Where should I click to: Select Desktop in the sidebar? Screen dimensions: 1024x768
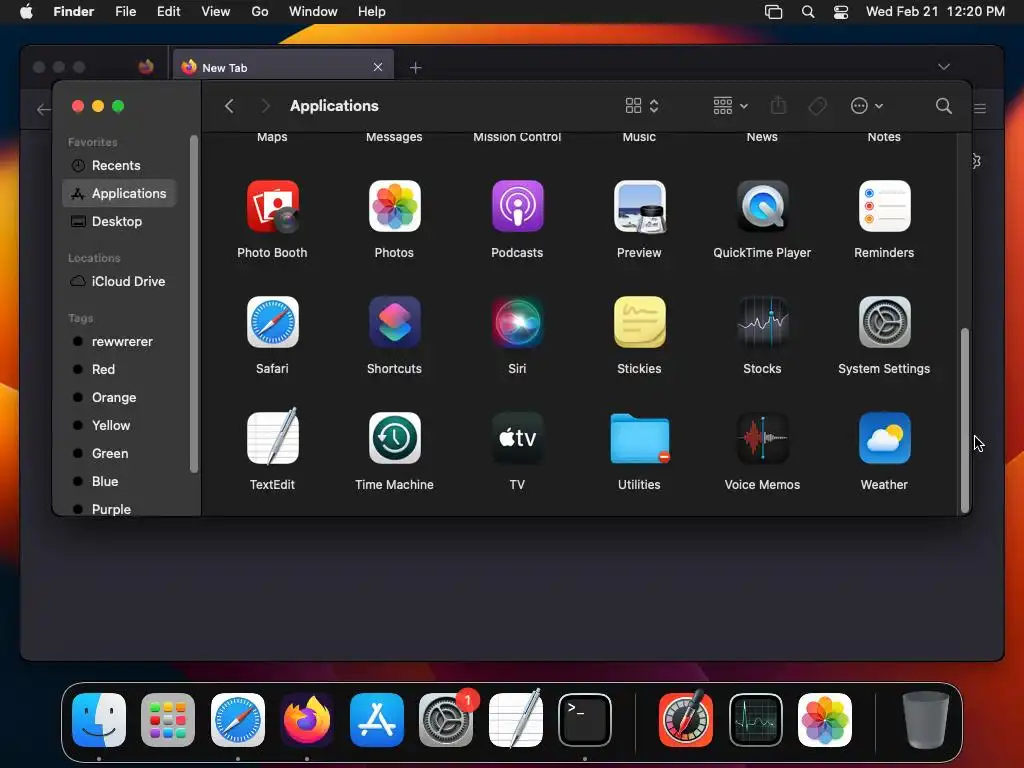[120, 221]
